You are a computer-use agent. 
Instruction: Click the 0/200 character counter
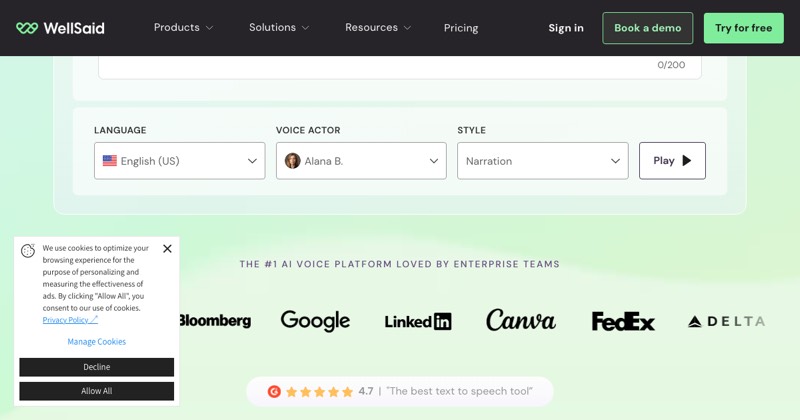[x=671, y=65]
